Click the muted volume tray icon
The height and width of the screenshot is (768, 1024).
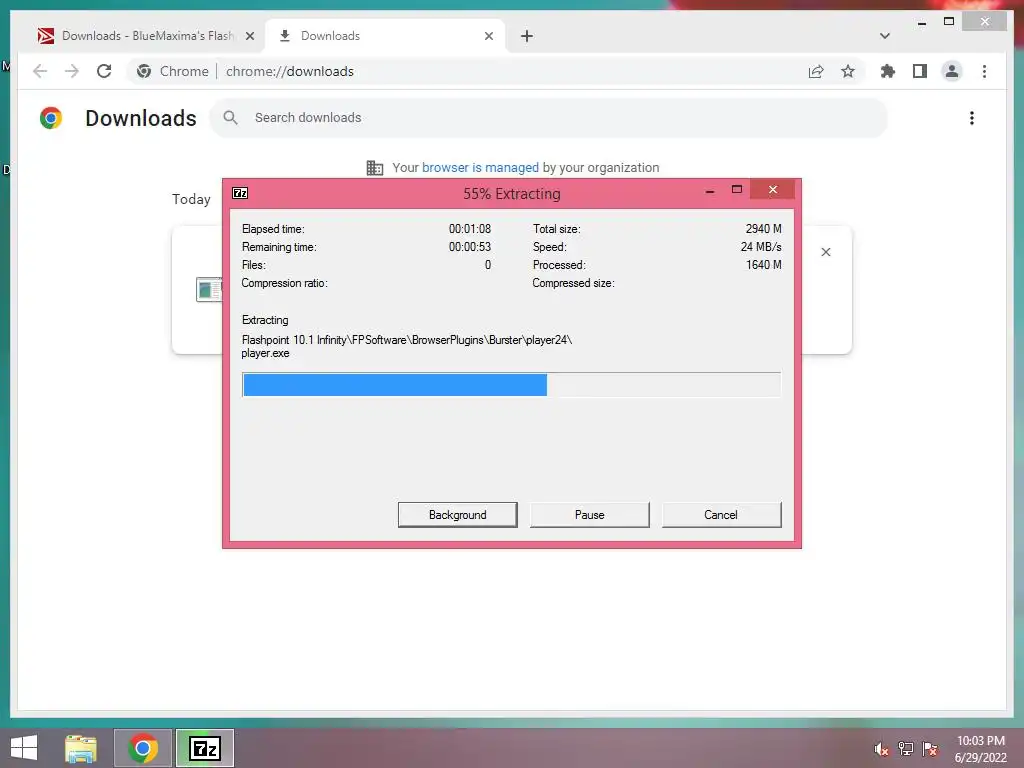(881, 749)
